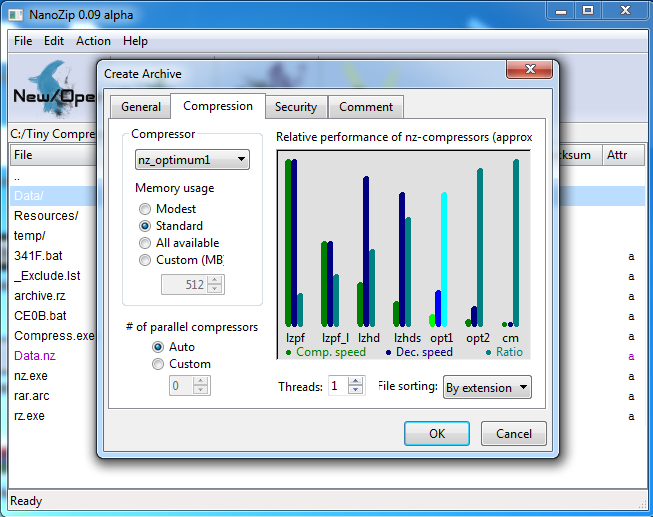
Task: Select the archive.rz file
Action: 40,296
